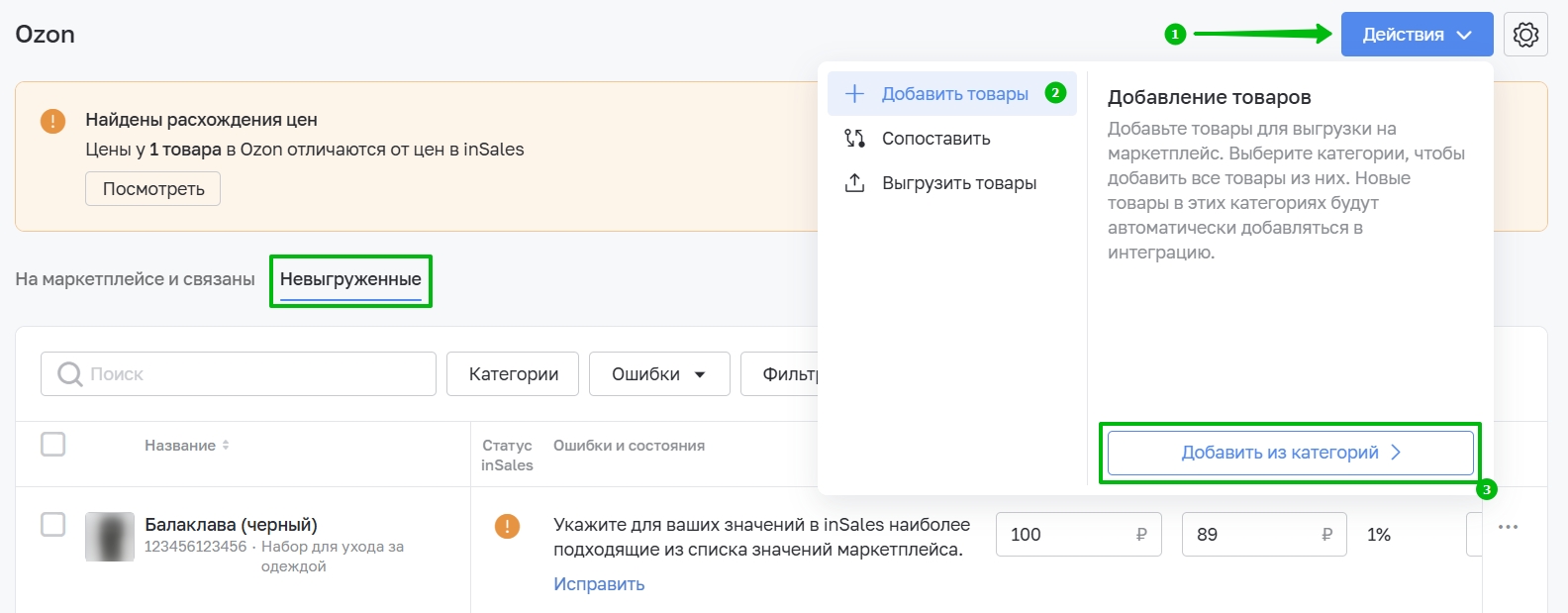
Task: Click the Найдены расхождения цен heading
Action: point(201,120)
